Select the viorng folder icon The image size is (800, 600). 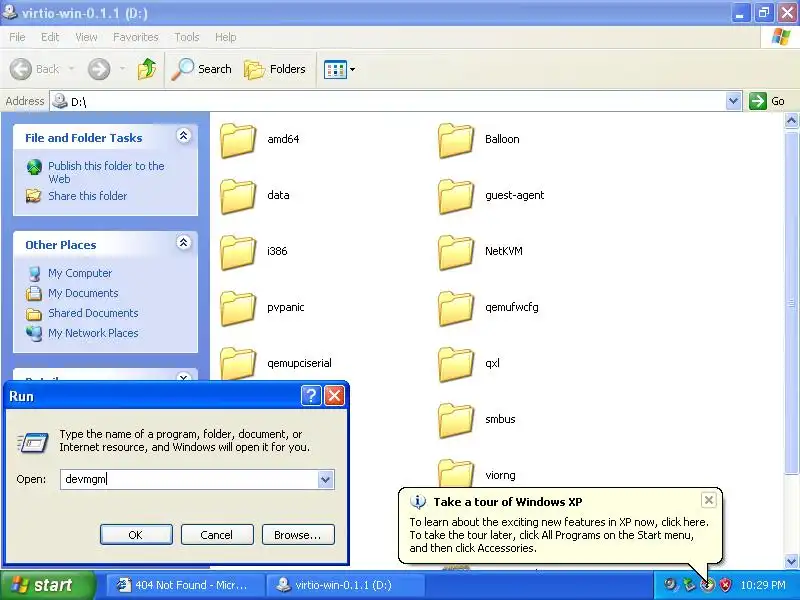click(456, 473)
